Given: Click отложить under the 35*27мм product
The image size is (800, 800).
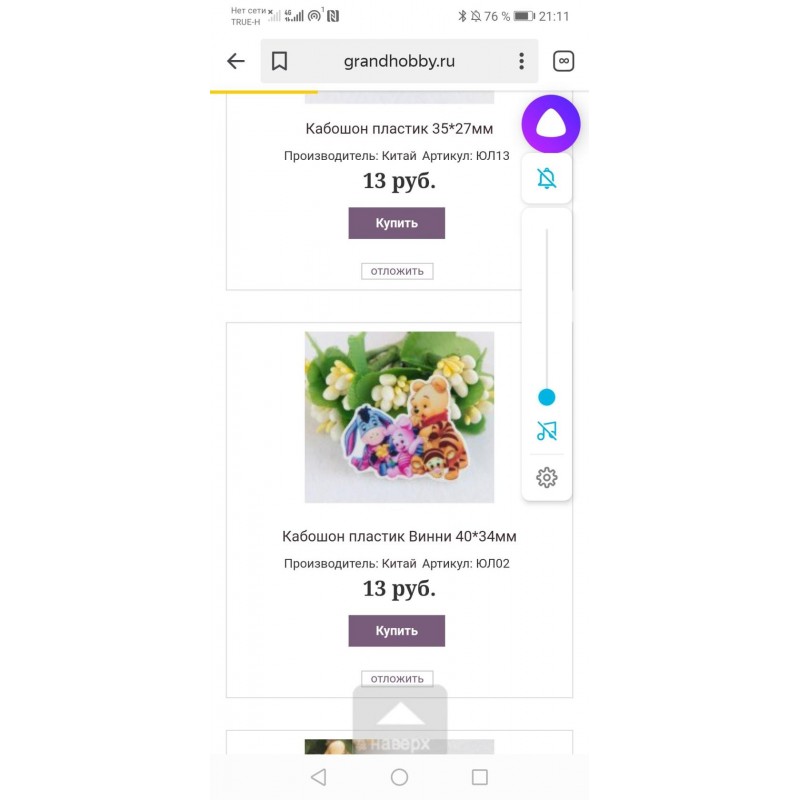Looking at the screenshot, I should [397, 271].
